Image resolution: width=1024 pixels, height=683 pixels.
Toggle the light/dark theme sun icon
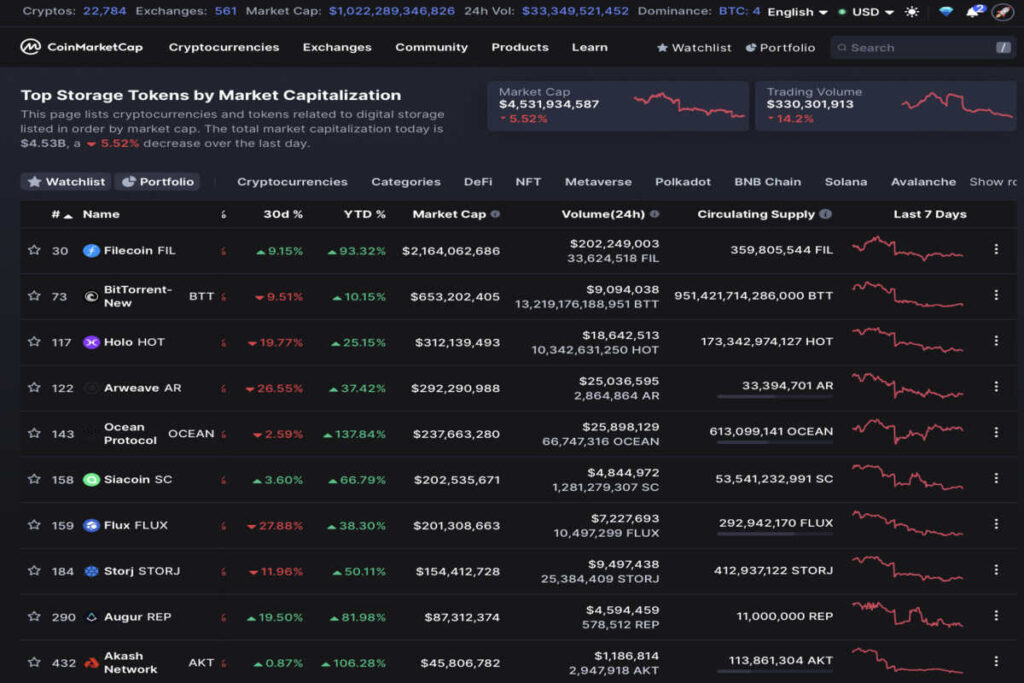click(x=912, y=12)
